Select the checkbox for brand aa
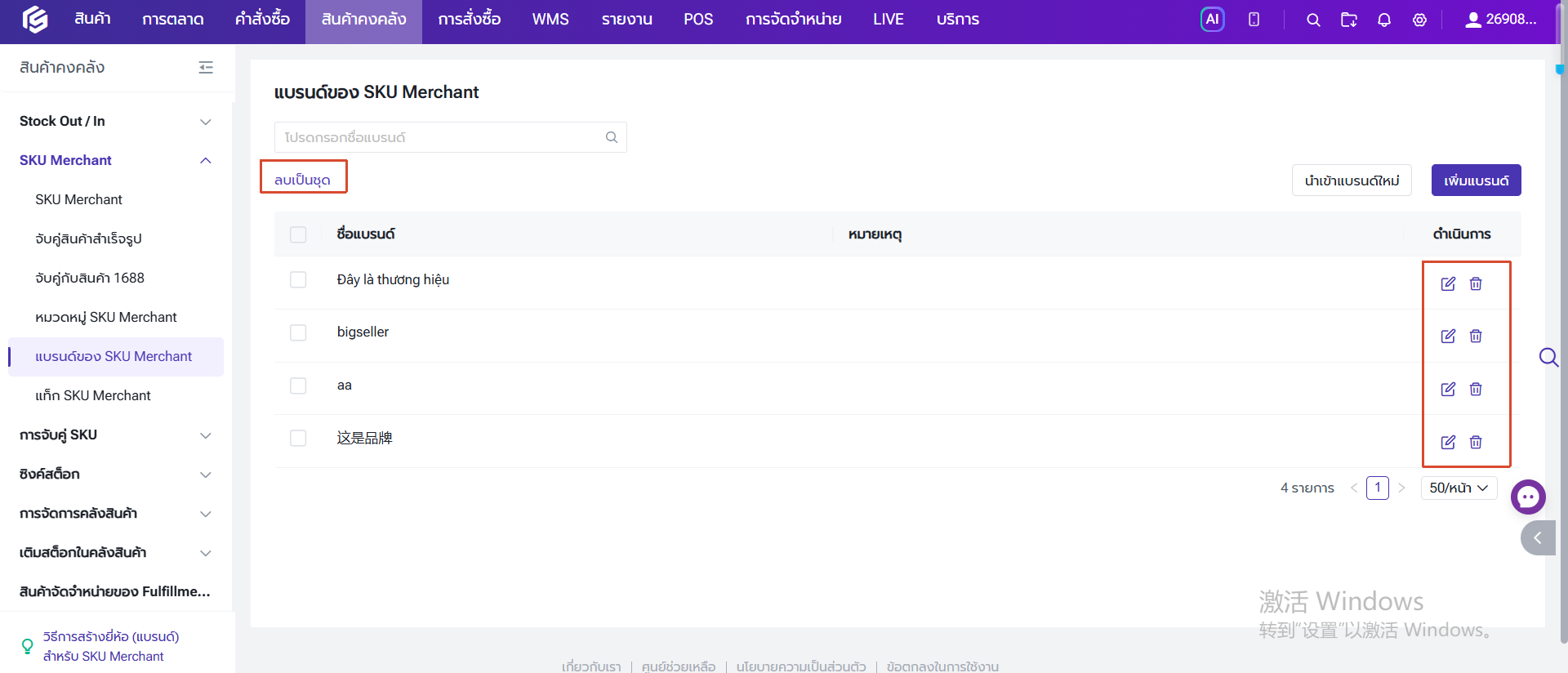Image resolution: width=1568 pixels, height=673 pixels. click(x=298, y=386)
